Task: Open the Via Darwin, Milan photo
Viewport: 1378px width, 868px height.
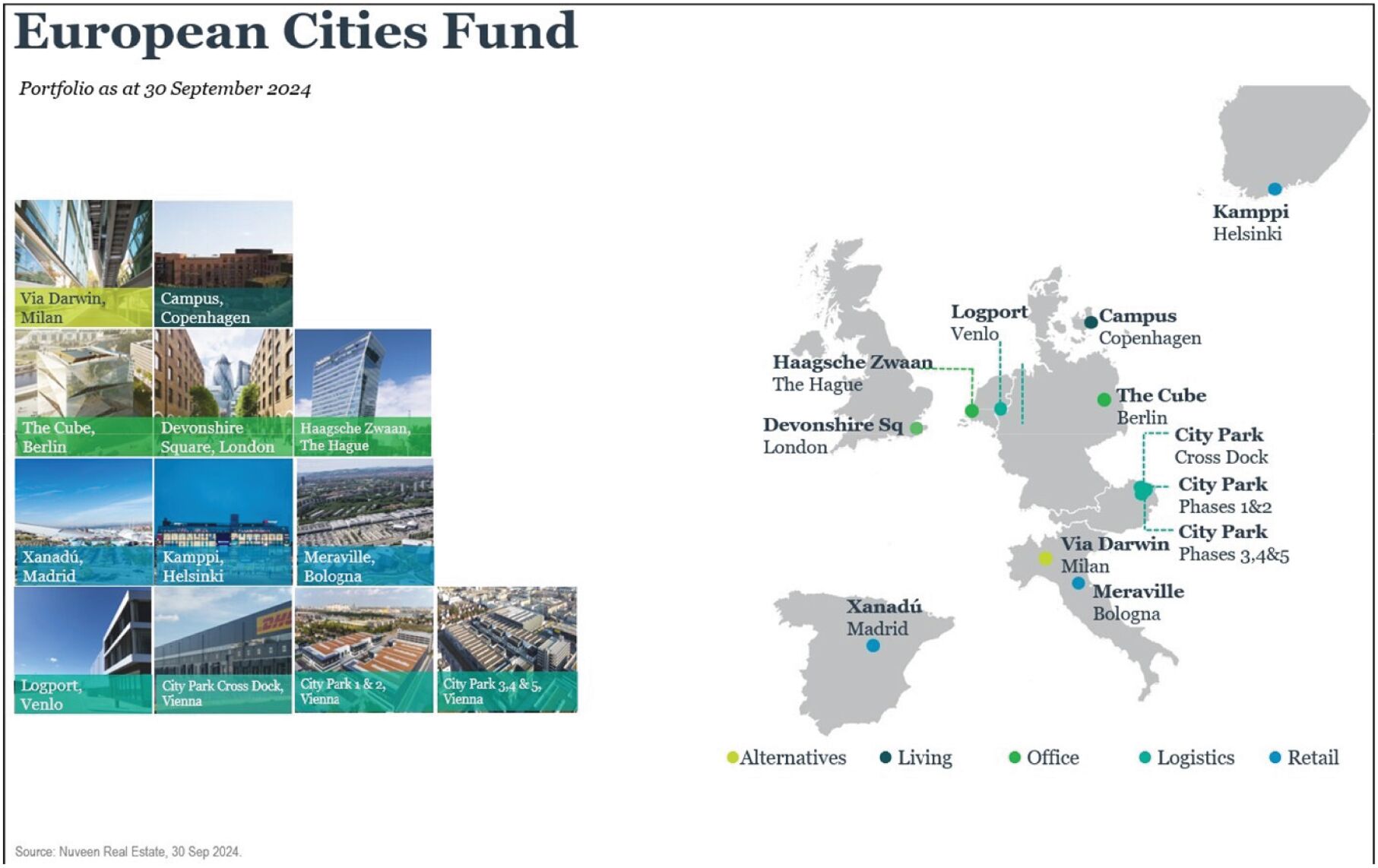Action: [84, 263]
